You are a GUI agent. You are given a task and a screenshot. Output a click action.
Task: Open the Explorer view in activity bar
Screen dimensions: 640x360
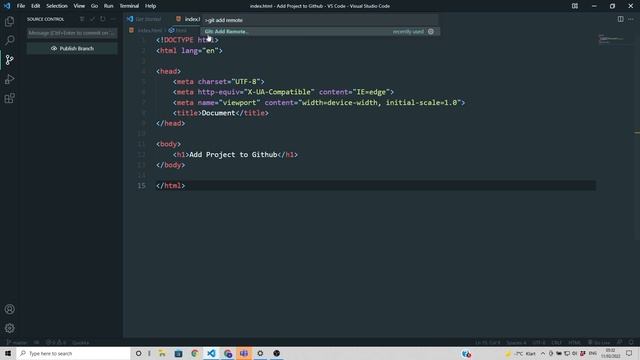coord(9,21)
